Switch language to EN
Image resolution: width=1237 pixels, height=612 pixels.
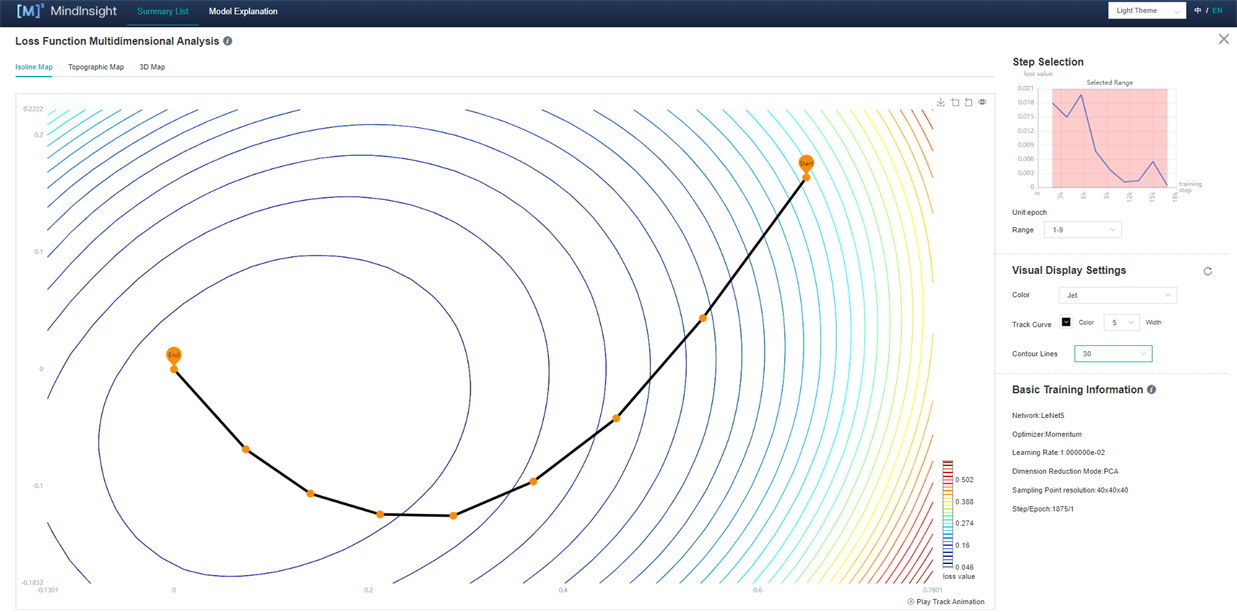pyautogui.click(x=1217, y=11)
